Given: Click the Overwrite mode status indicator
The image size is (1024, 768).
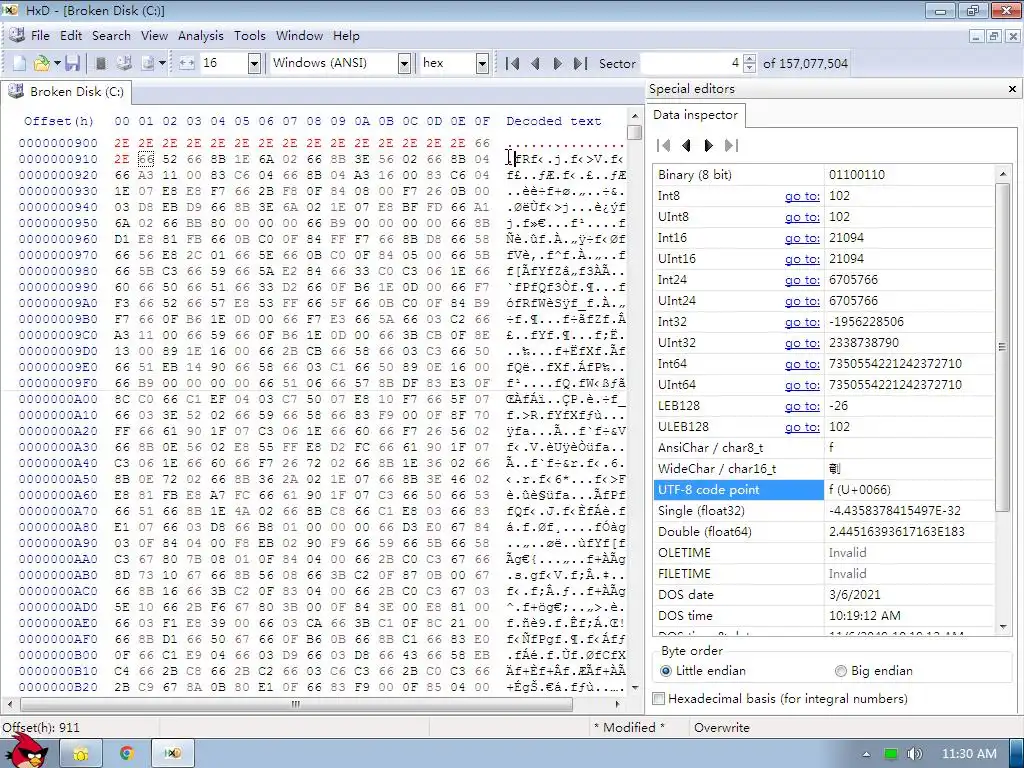Looking at the screenshot, I should pyautogui.click(x=722, y=728).
